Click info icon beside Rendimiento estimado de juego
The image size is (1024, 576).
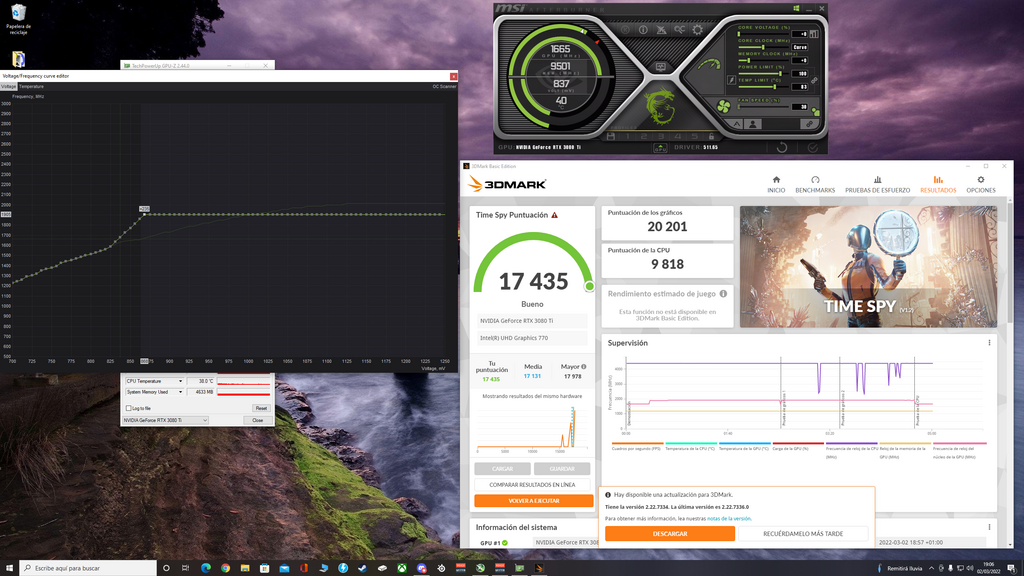(x=723, y=294)
